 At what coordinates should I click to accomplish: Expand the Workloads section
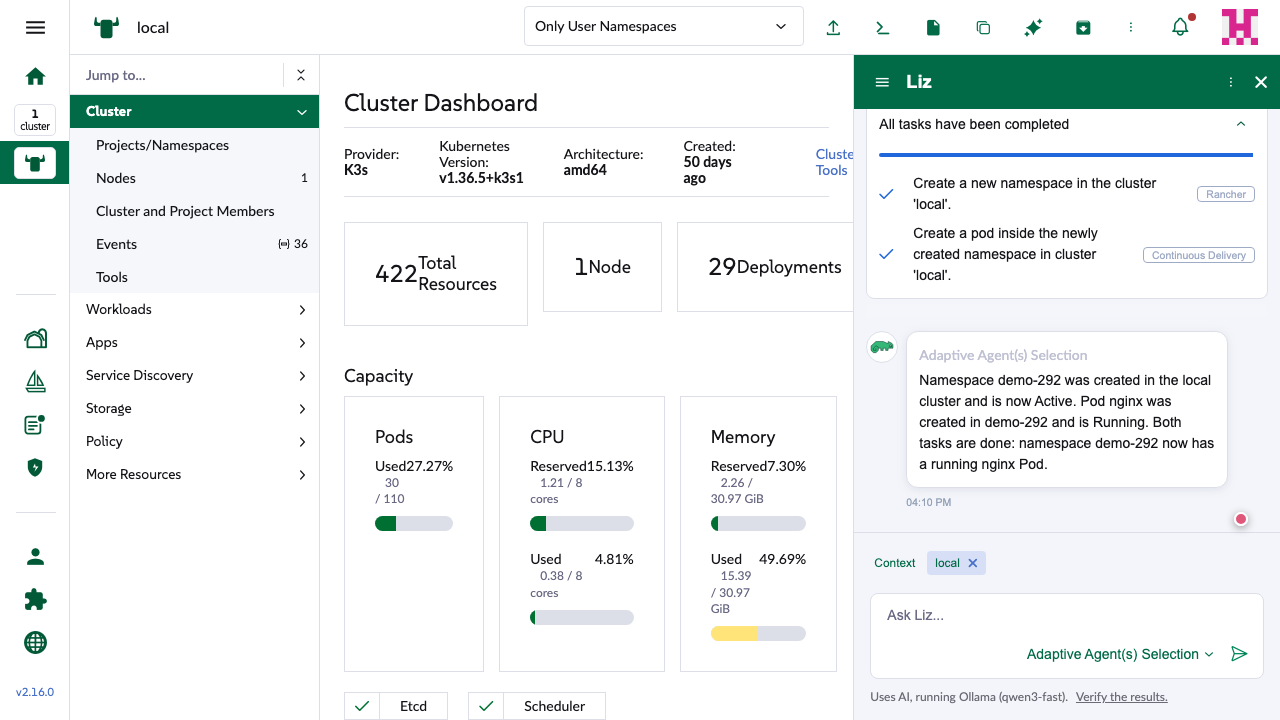194,309
